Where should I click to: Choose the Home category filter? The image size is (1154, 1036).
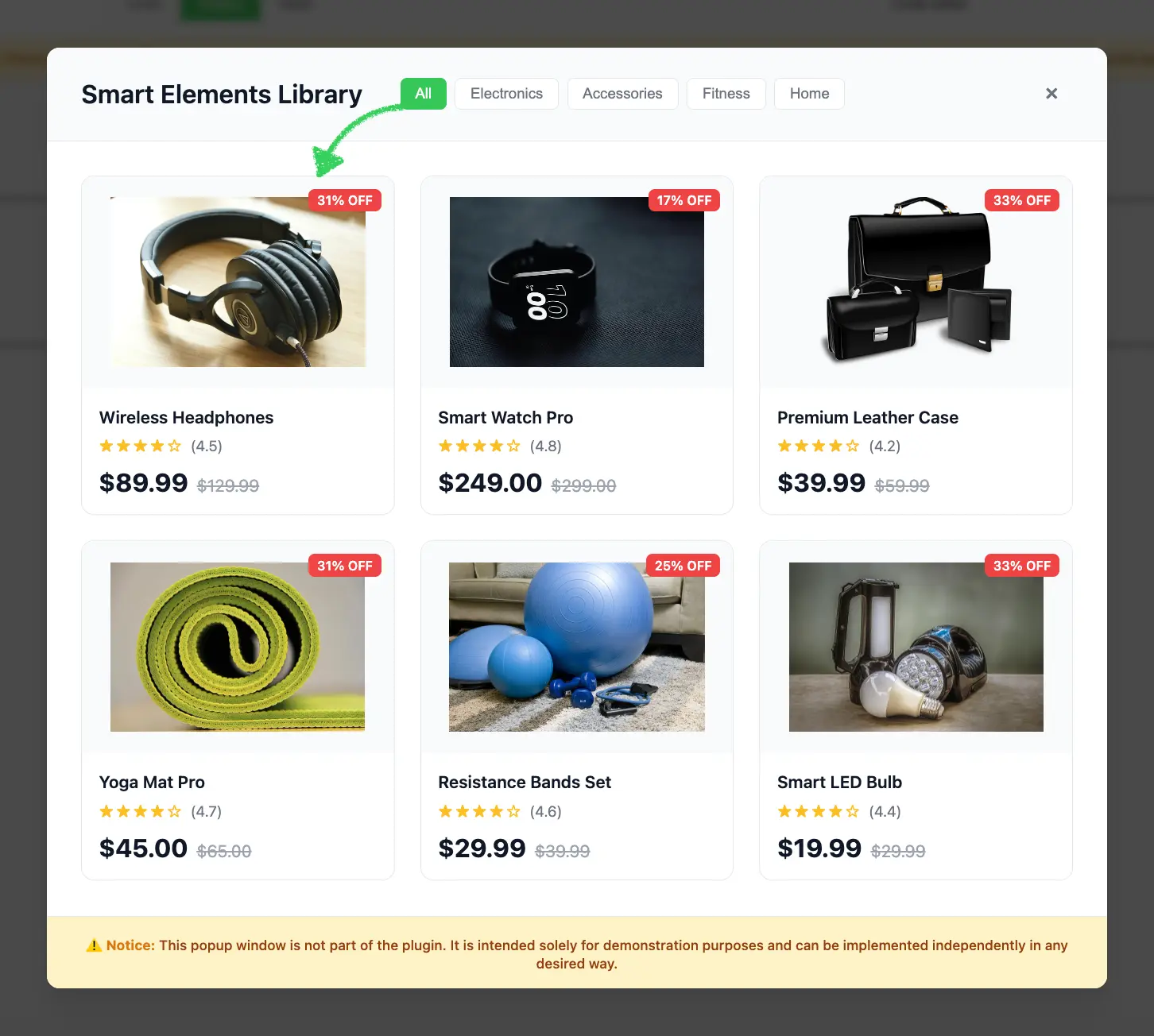pos(809,94)
